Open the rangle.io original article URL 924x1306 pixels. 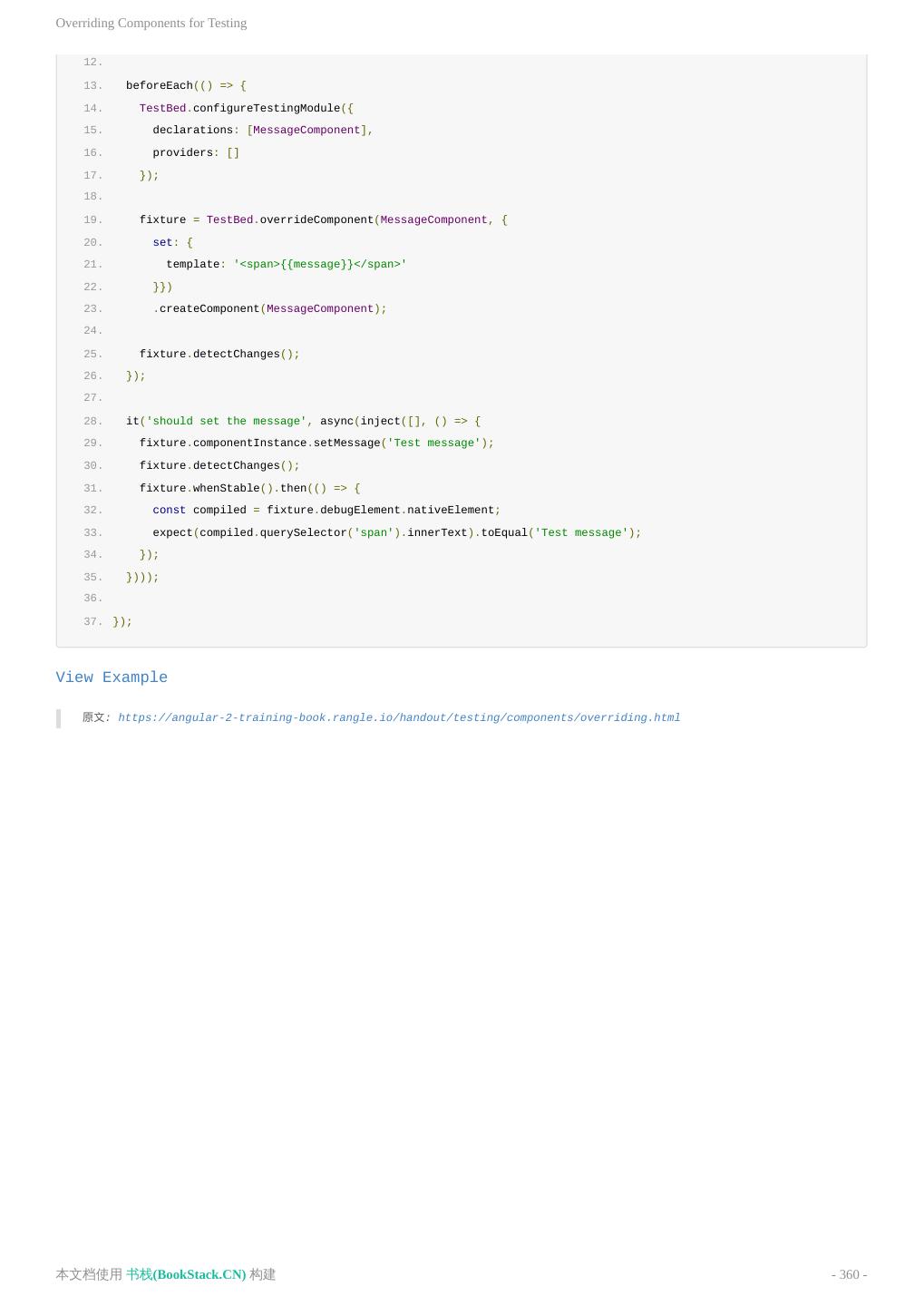tap(399, 717)
